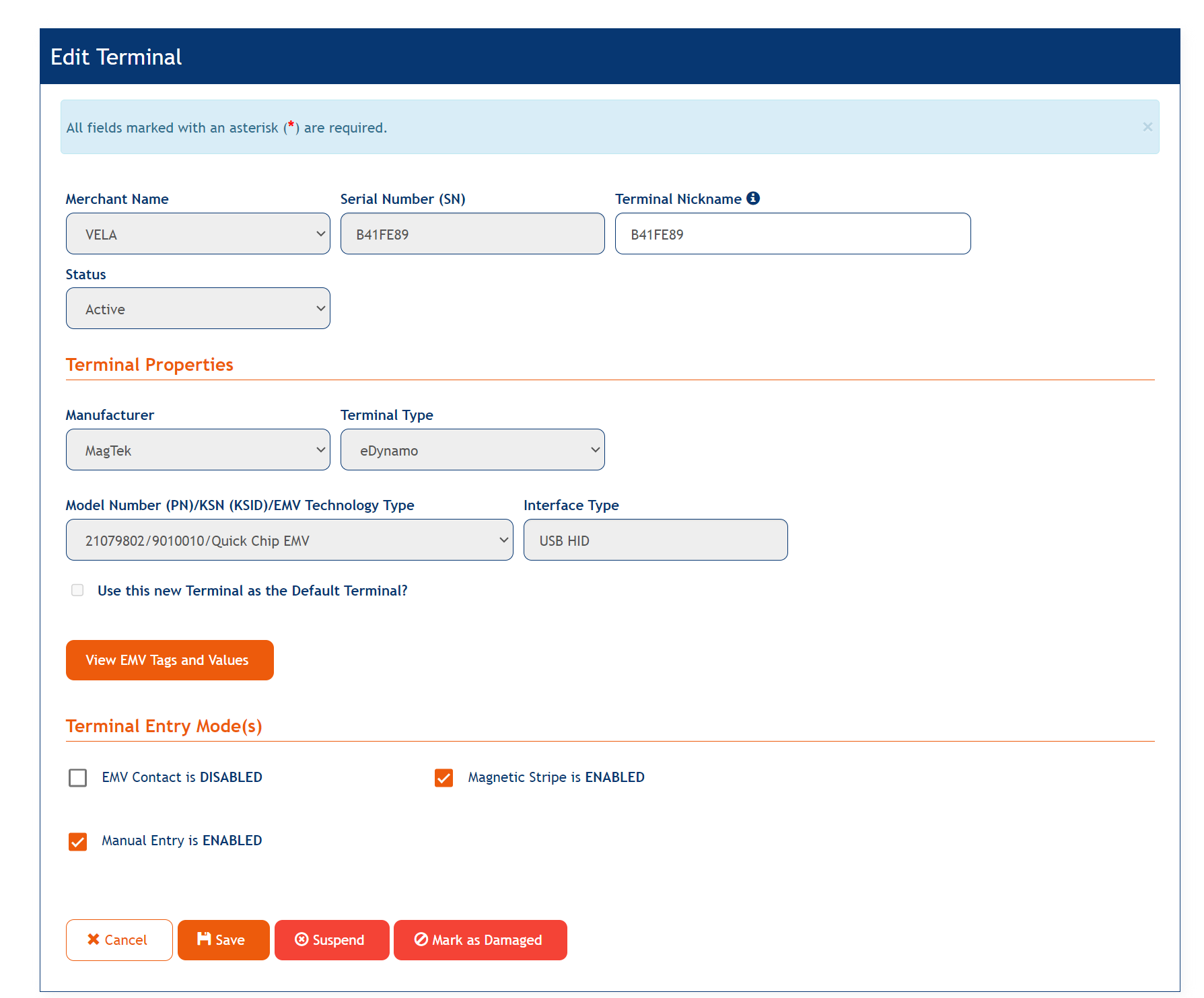
Task: Open the Merchant Name dropdown
Action: [x=198, y=234]
